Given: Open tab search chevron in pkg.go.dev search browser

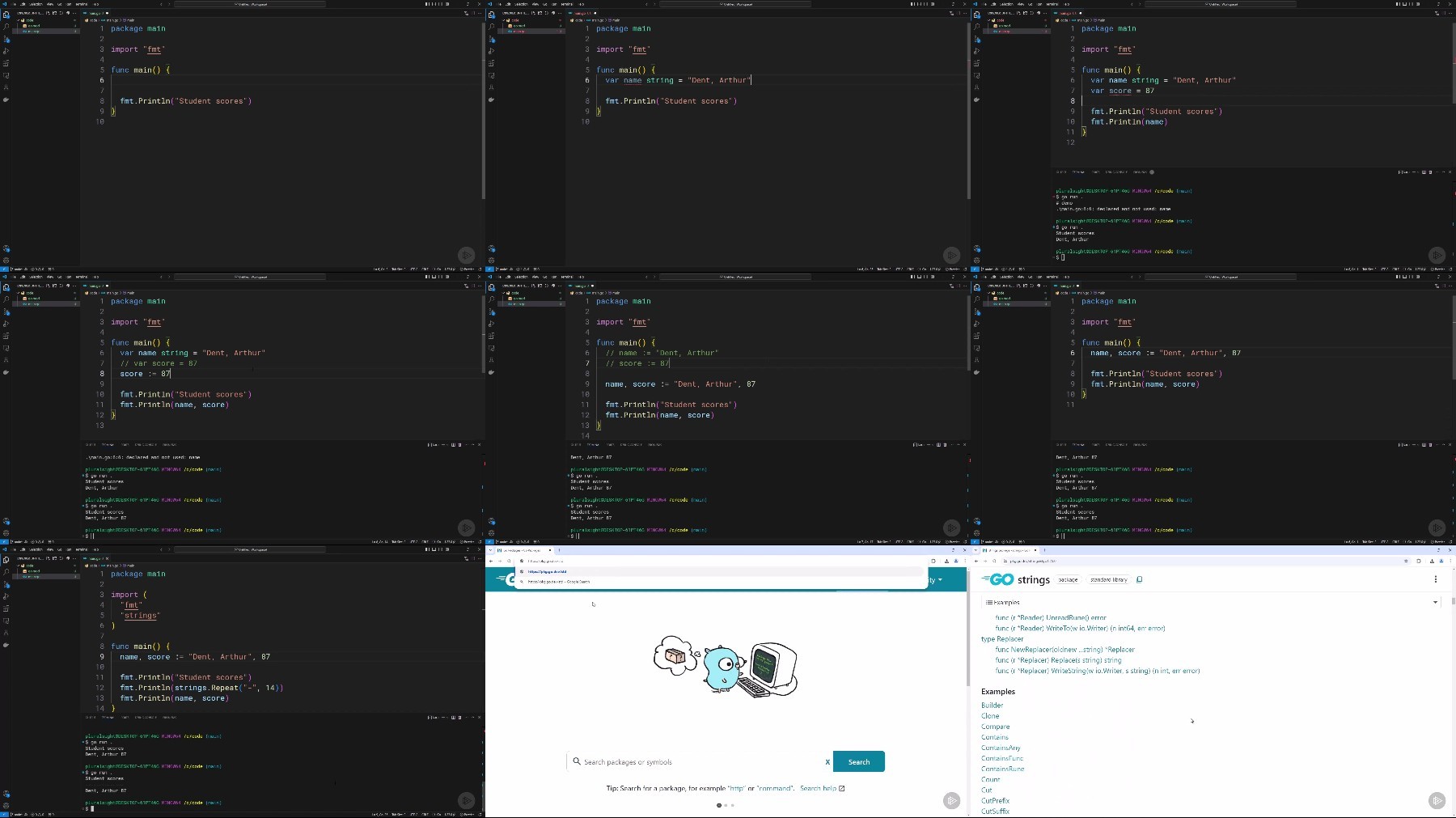Looking at the screenshot, I should (491, 550).
